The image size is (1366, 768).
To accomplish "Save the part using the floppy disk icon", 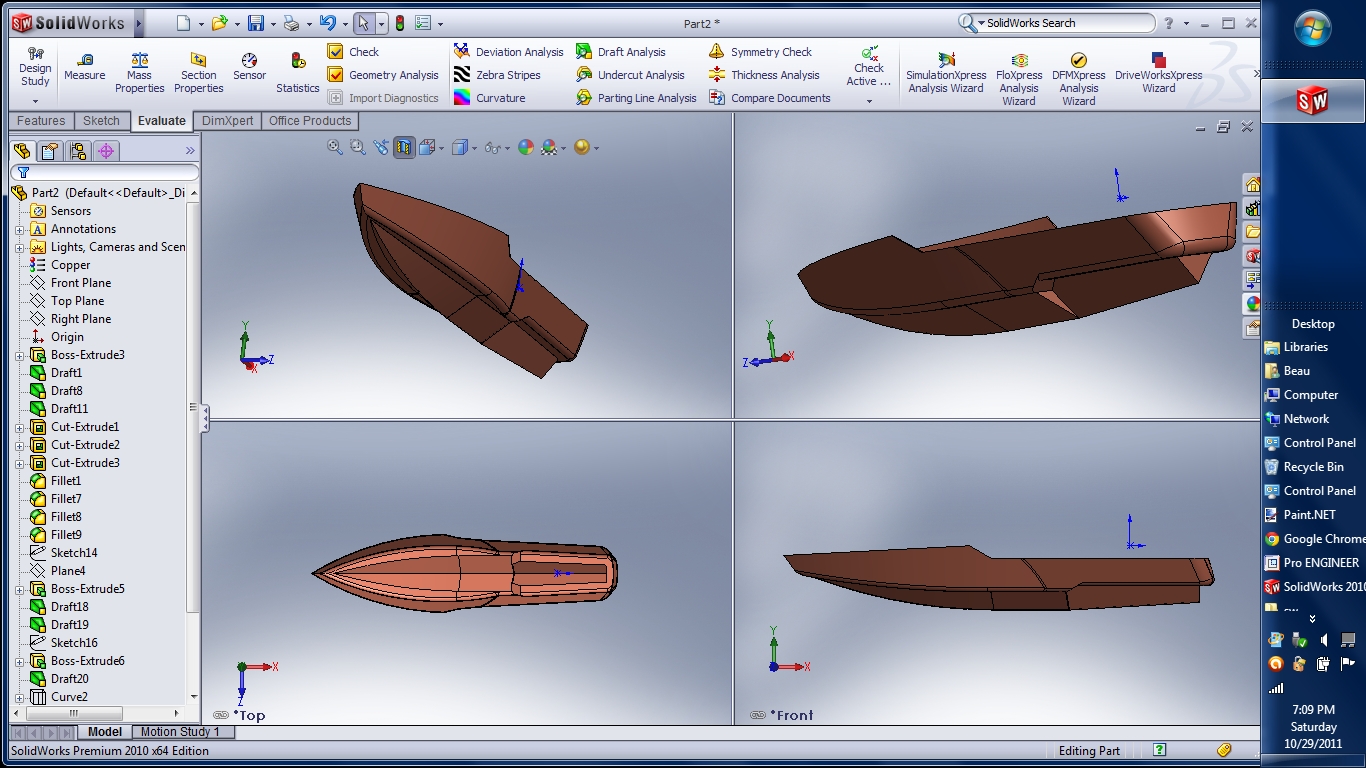I will 256,23.
